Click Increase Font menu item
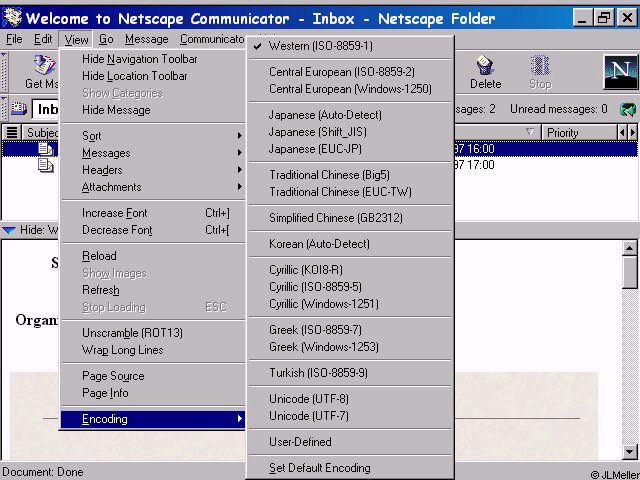Image resolution: width=640 pixels, height=480 pixels. [153, 213]
